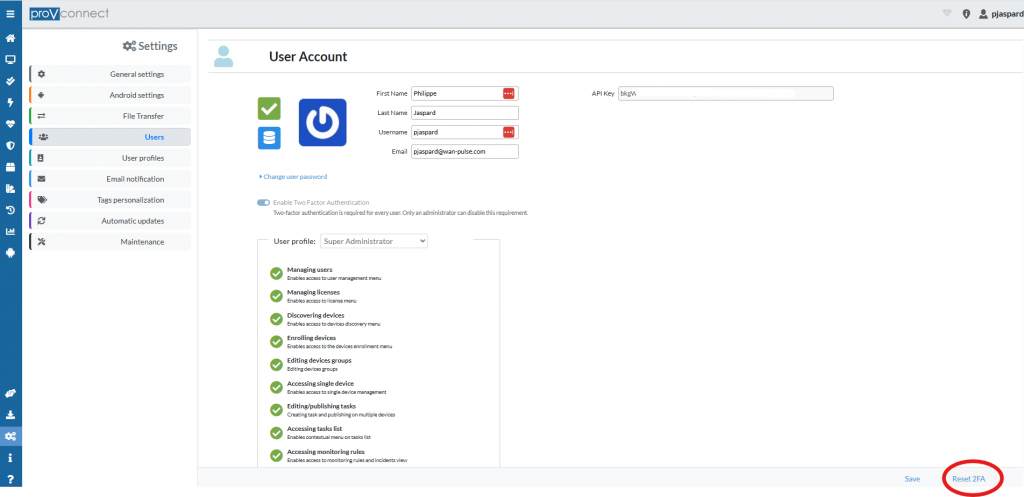Click the User Account heading text
Screen dimensions: 1024x497
pyautogui.click(x=308, y=57)
